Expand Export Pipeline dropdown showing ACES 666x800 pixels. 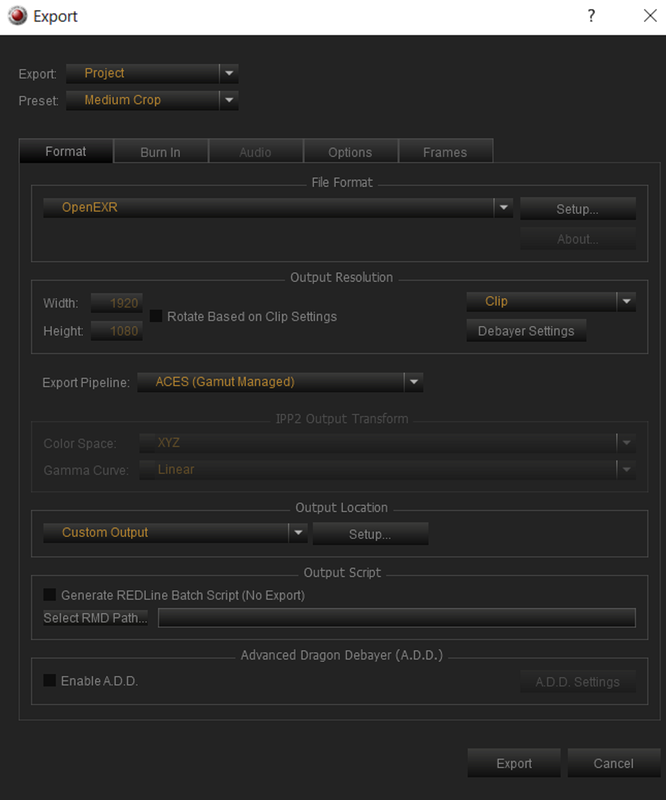[280, 382]
